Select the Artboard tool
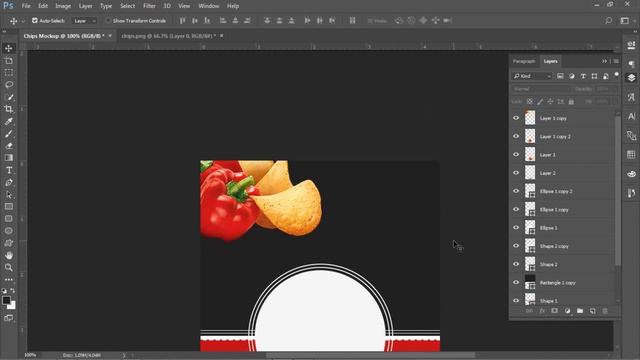 click(9, 60)
